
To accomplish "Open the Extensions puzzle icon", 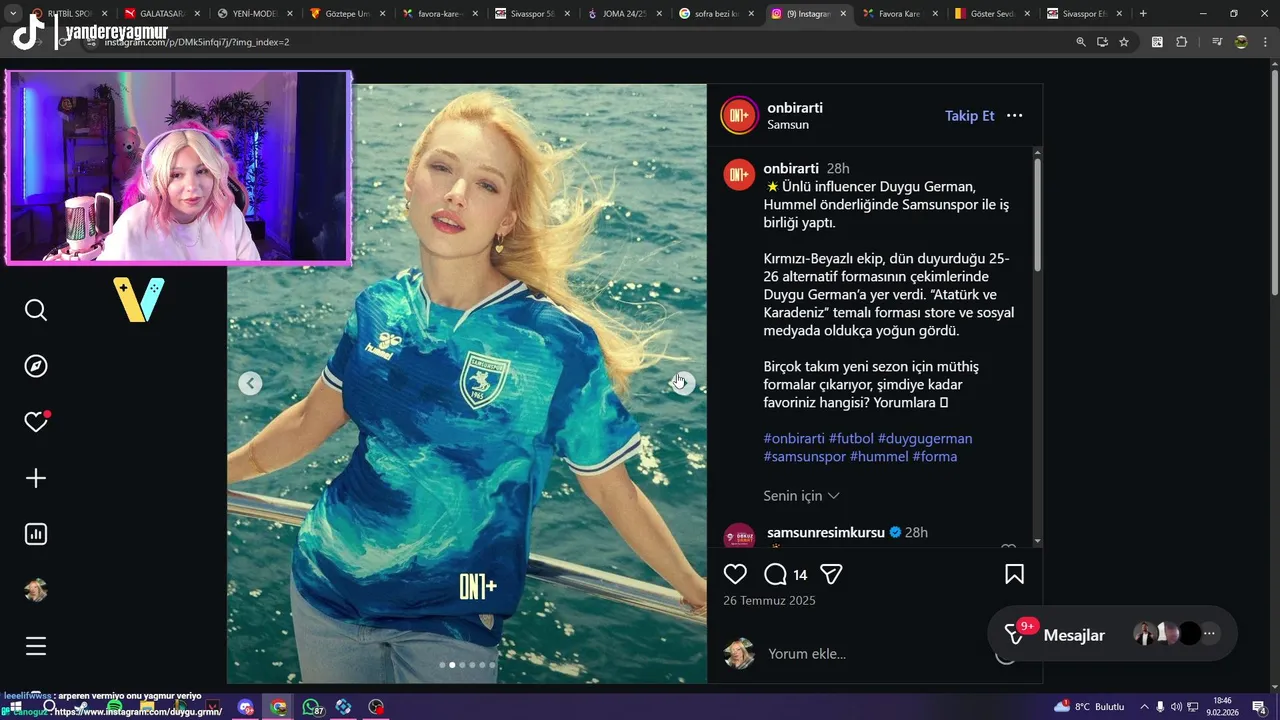I will point(1181,42).
